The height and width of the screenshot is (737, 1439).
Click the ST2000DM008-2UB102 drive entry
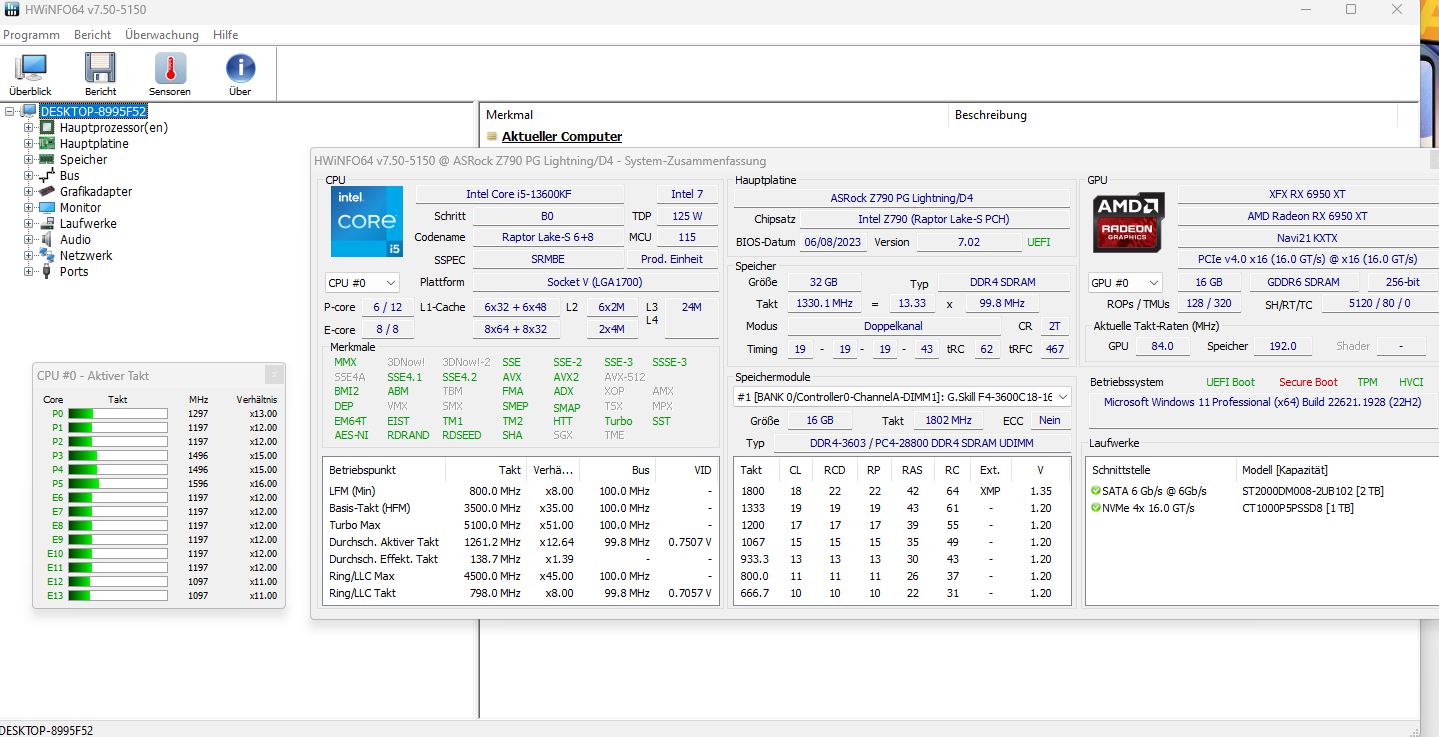click(1313, 491)
